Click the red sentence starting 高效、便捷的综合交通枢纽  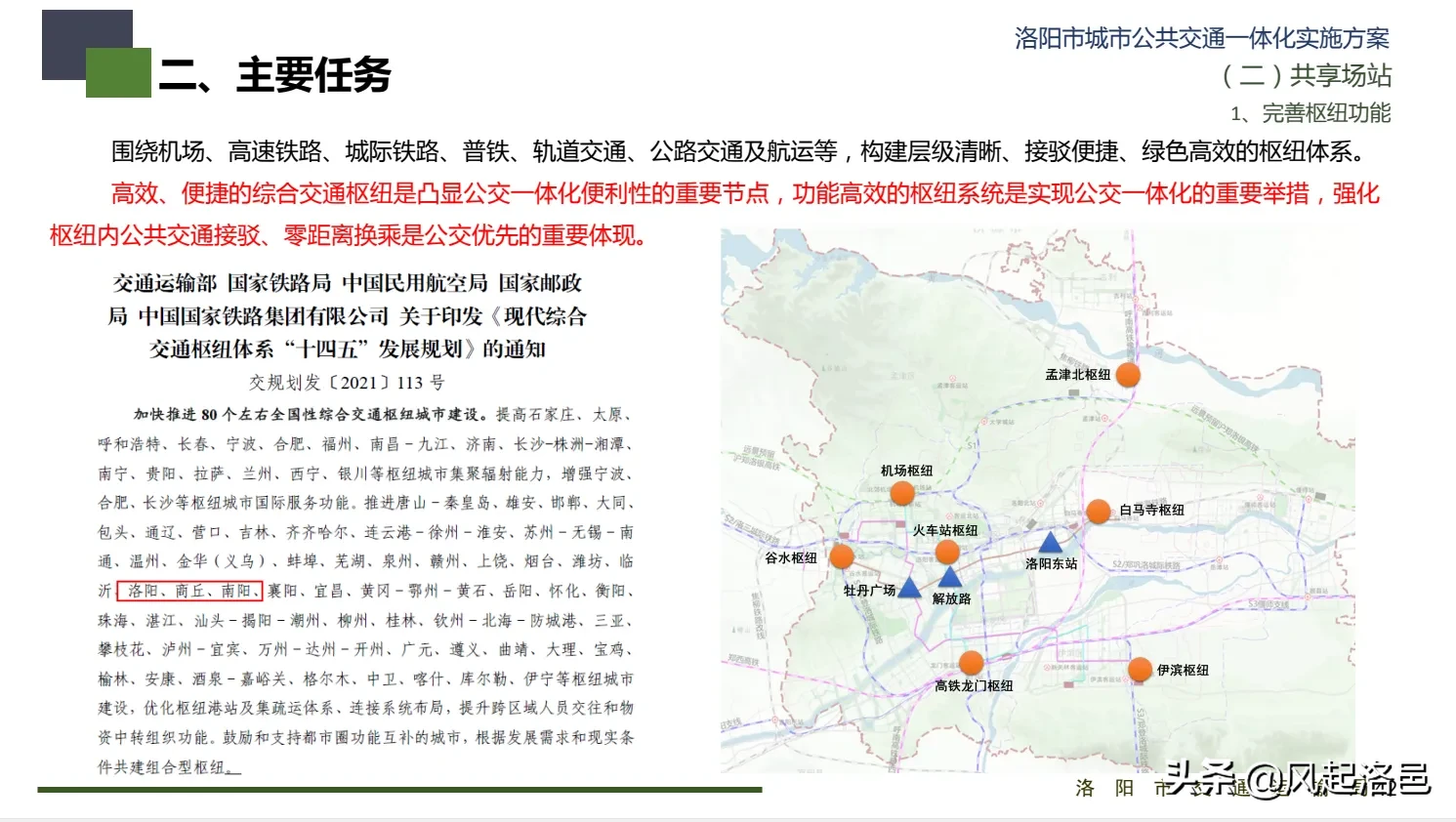tap(745, 193)
